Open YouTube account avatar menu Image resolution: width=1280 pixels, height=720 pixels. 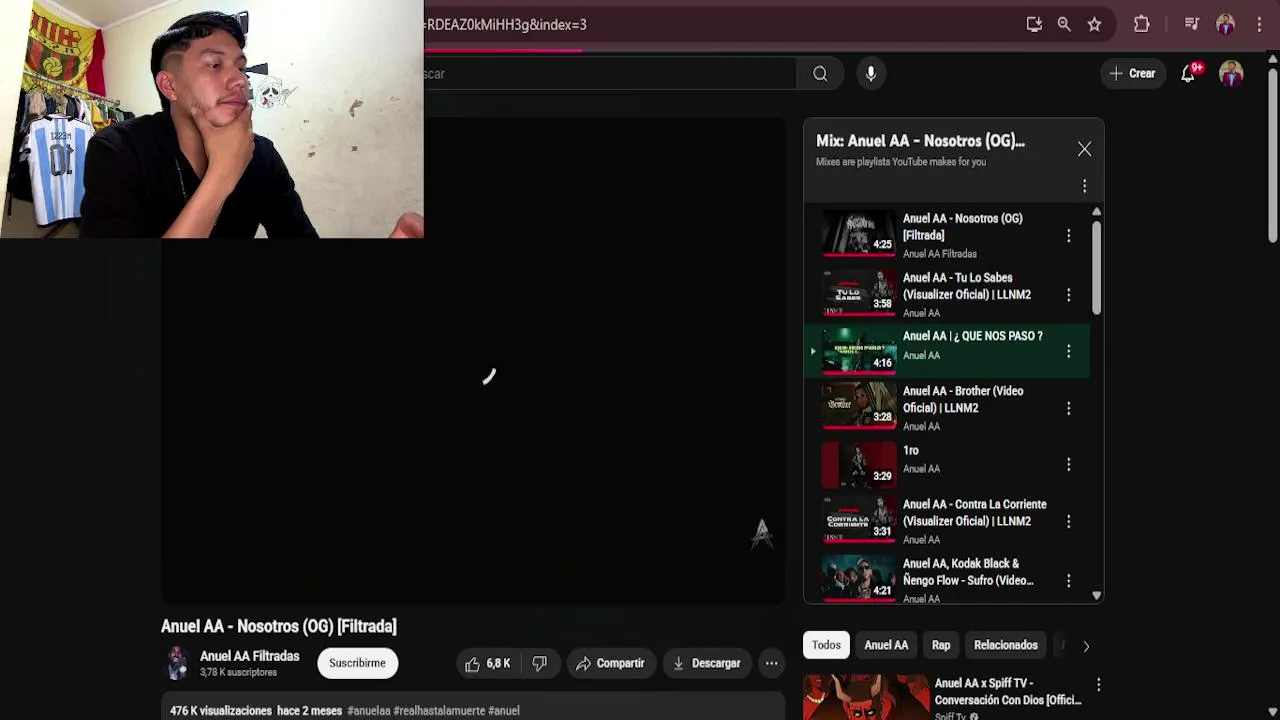(x=1231, y=73)
